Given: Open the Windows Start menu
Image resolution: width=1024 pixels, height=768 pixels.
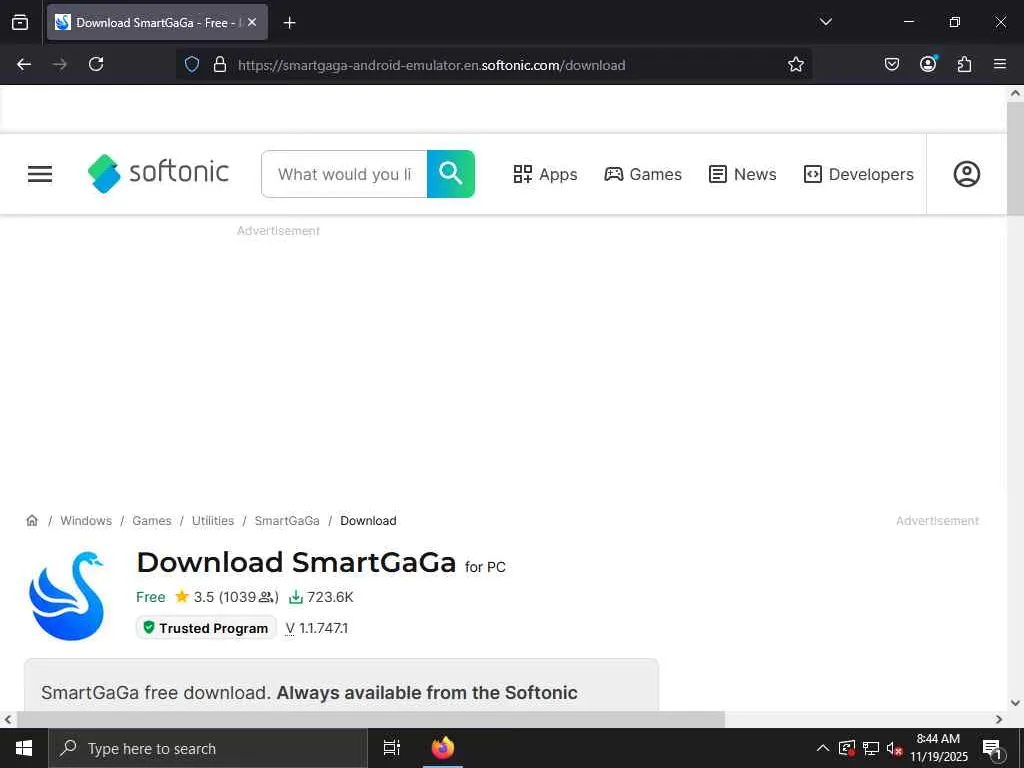Looking at the screenshot, I should coord(24,748).
